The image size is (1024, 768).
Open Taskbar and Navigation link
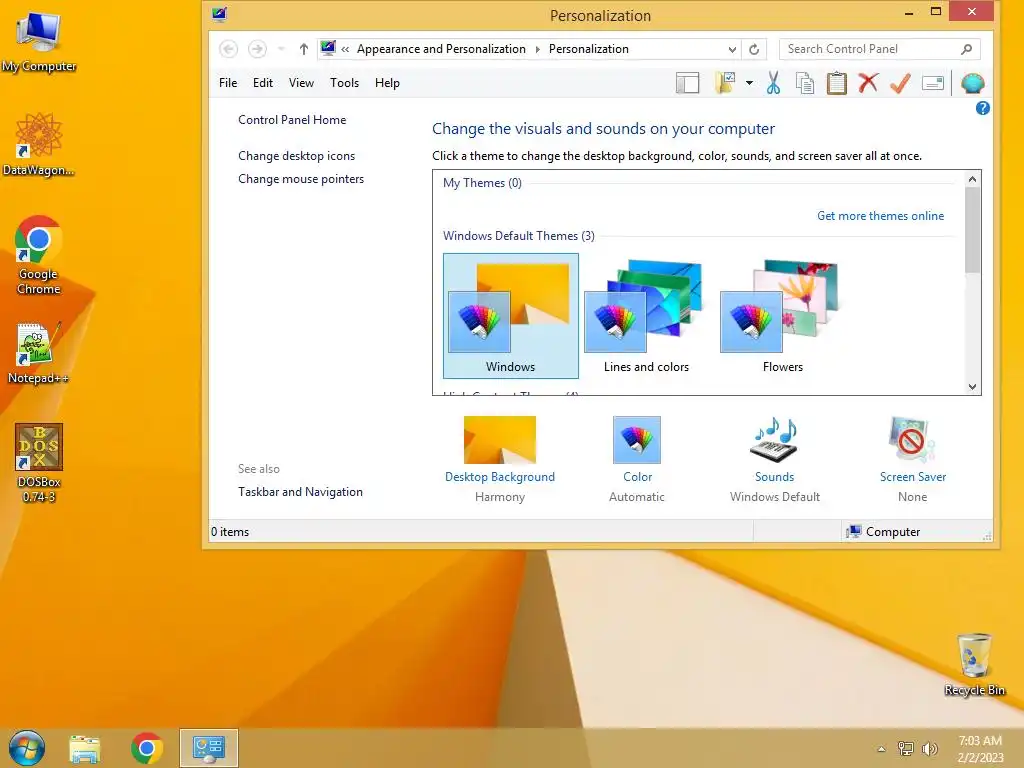coord(300,492)
